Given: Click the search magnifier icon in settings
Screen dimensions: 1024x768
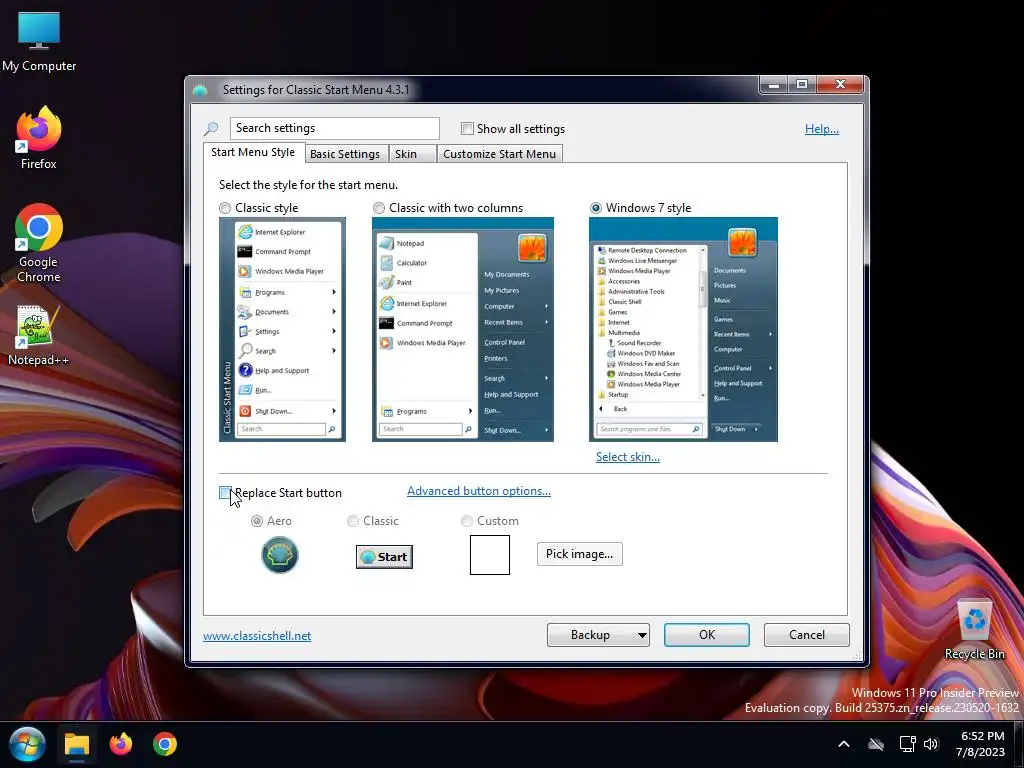Looking at the screenshot, I should (211, 129).
